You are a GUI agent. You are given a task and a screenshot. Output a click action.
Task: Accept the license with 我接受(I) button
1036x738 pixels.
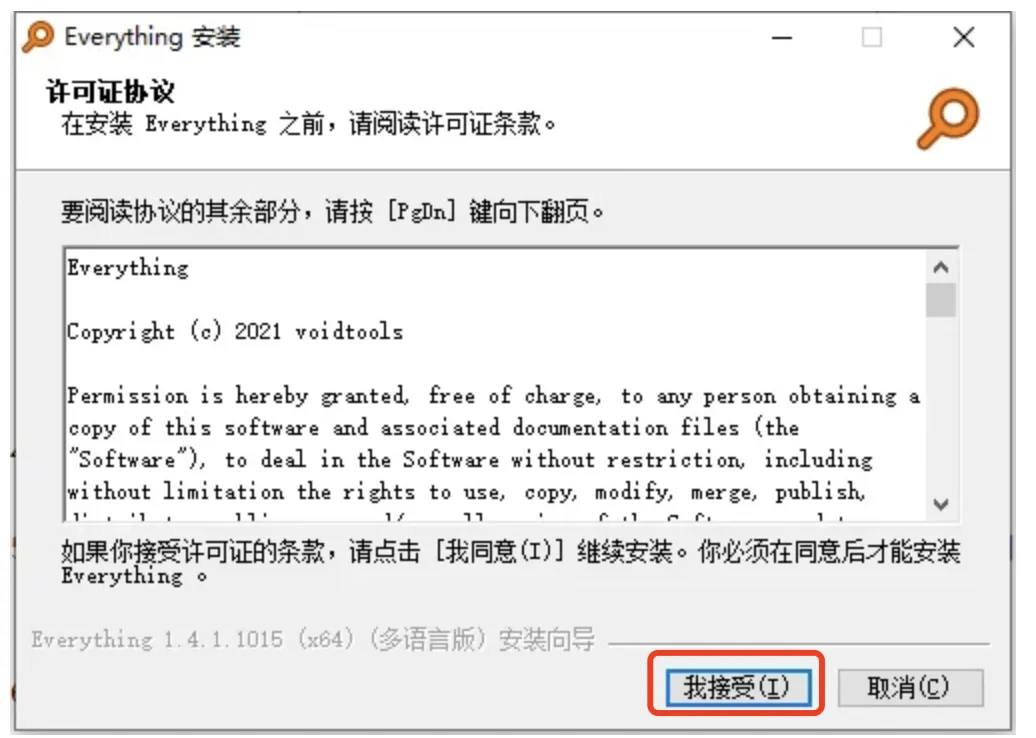coord(738,687)
